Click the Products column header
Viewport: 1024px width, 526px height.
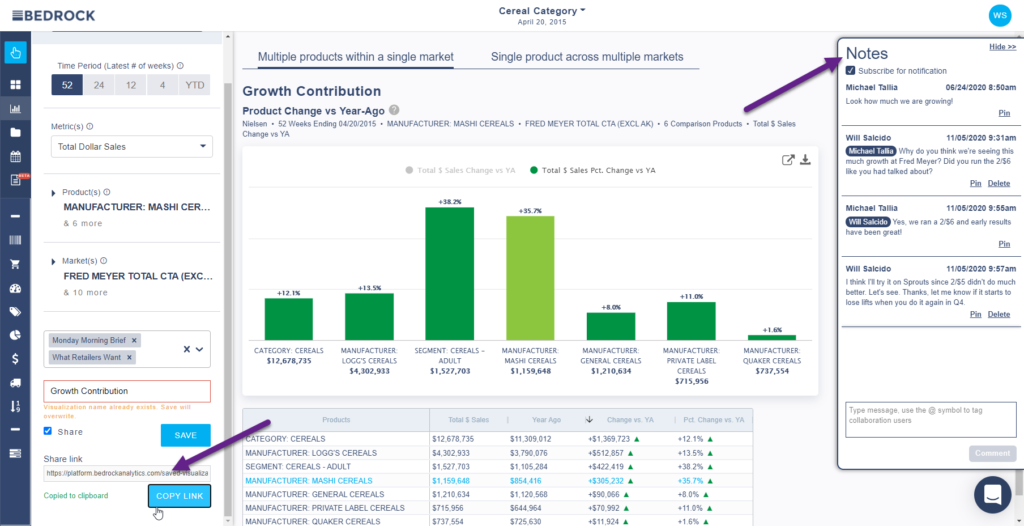tap(336, 420)
